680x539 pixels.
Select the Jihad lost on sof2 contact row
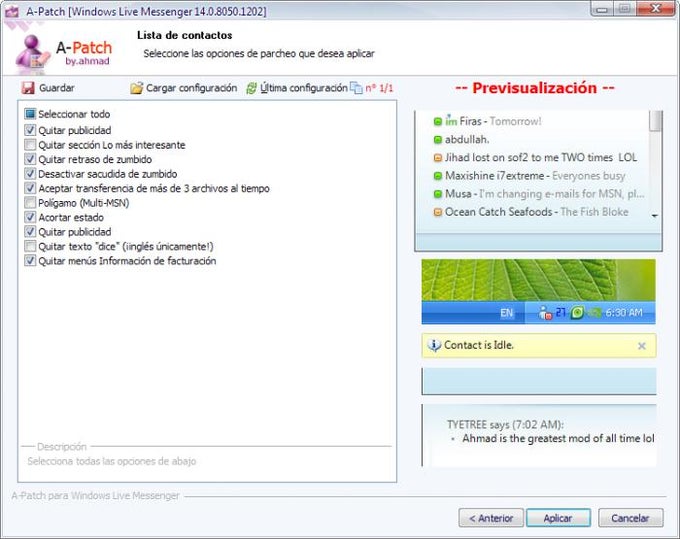coord(536,158)
